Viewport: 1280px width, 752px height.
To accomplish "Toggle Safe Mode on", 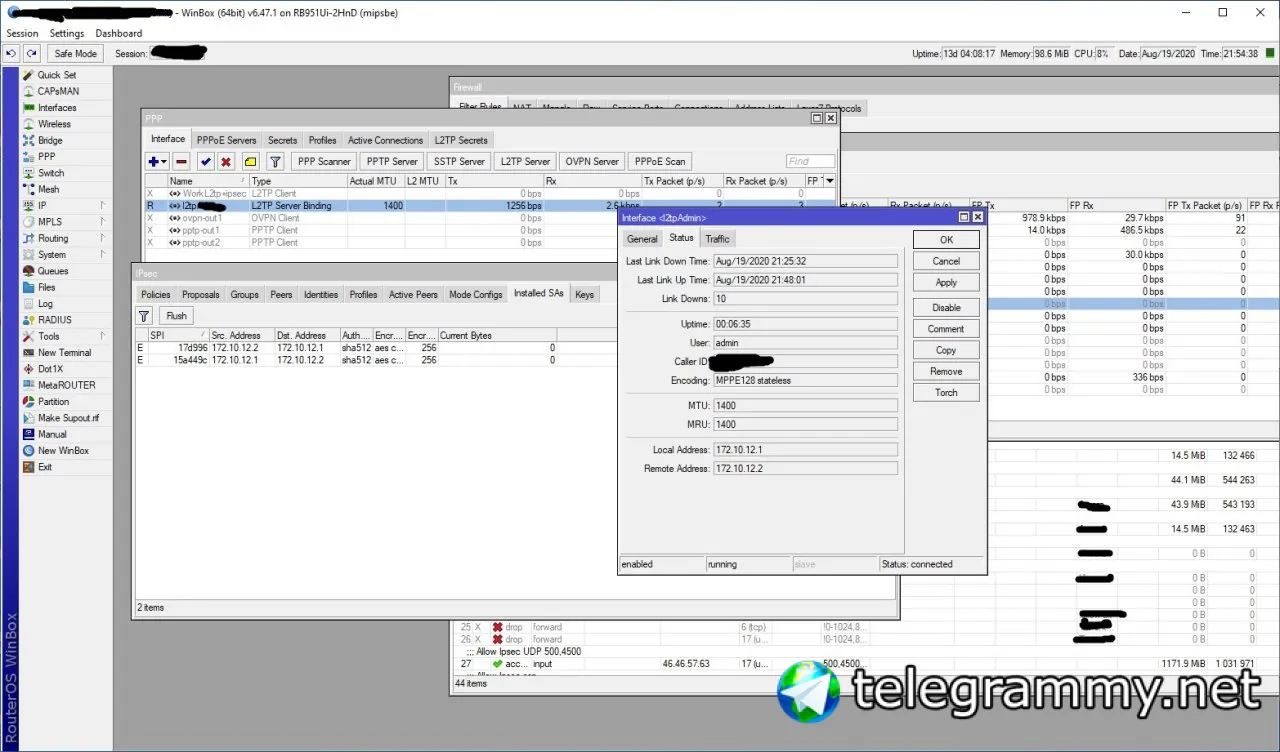I will pyautogui.click(x=76, y=53).
